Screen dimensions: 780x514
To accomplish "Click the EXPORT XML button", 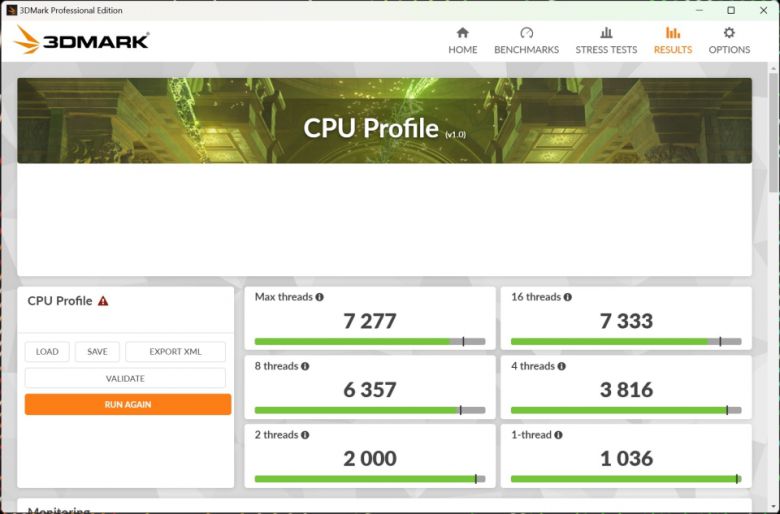I will [x=175, y=352].
